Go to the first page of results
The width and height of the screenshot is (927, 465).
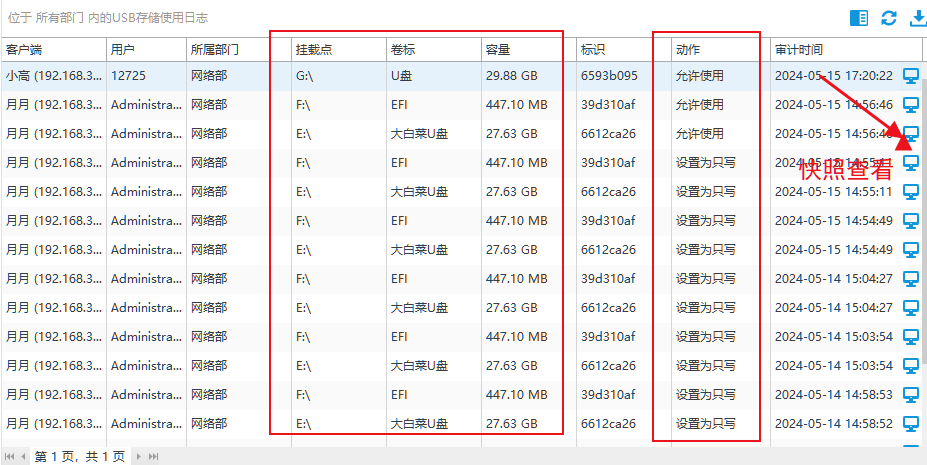(x=10, y=456)
